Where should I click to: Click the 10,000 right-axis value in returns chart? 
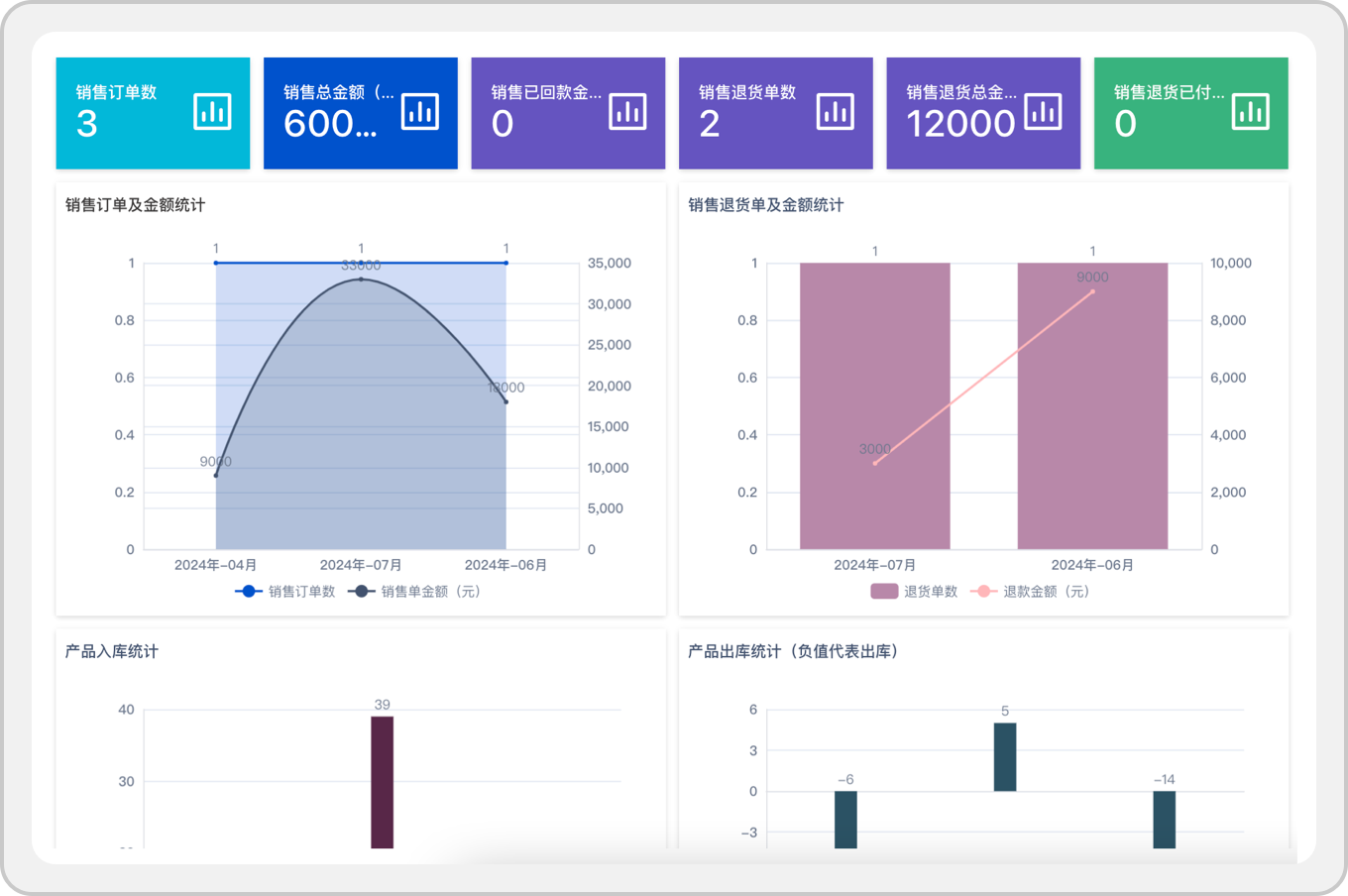click(x=1231, y=264)
